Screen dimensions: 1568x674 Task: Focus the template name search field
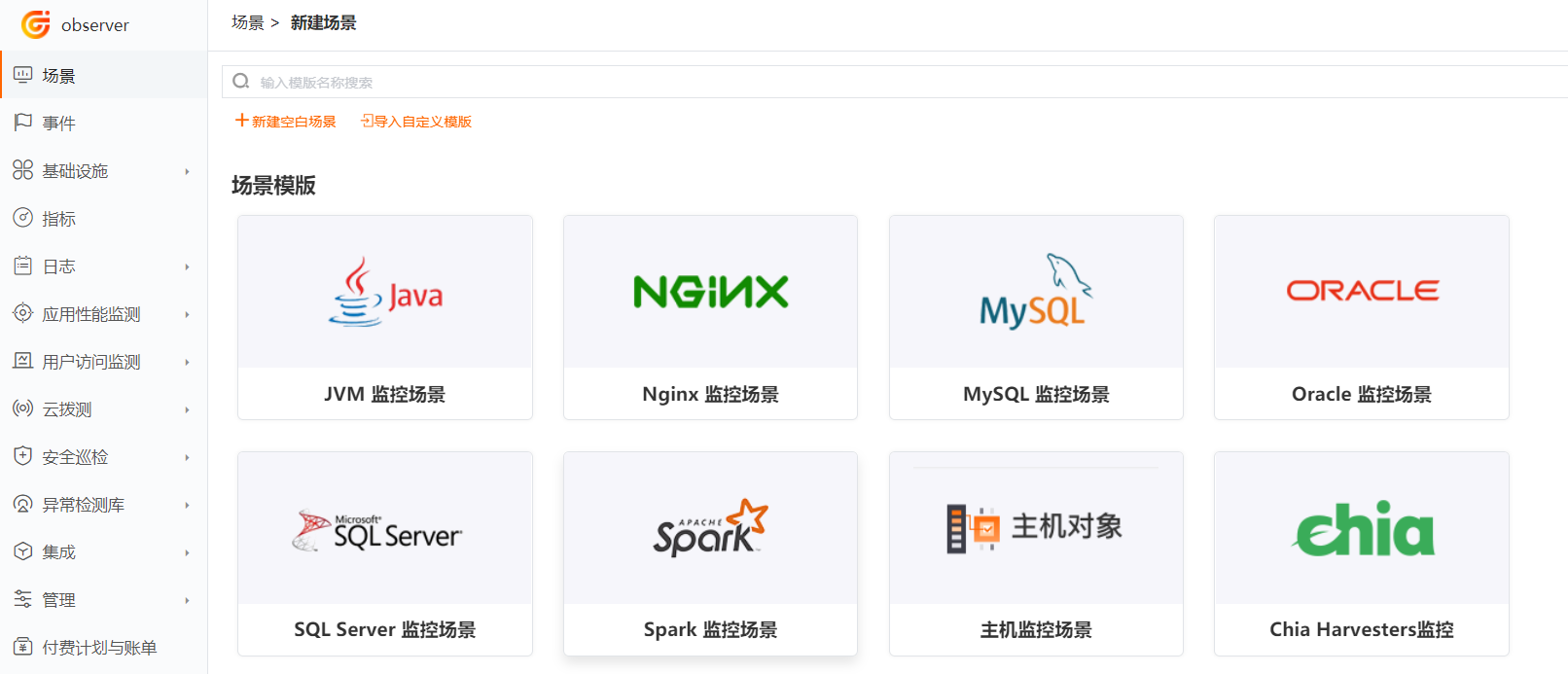(875, 83)
